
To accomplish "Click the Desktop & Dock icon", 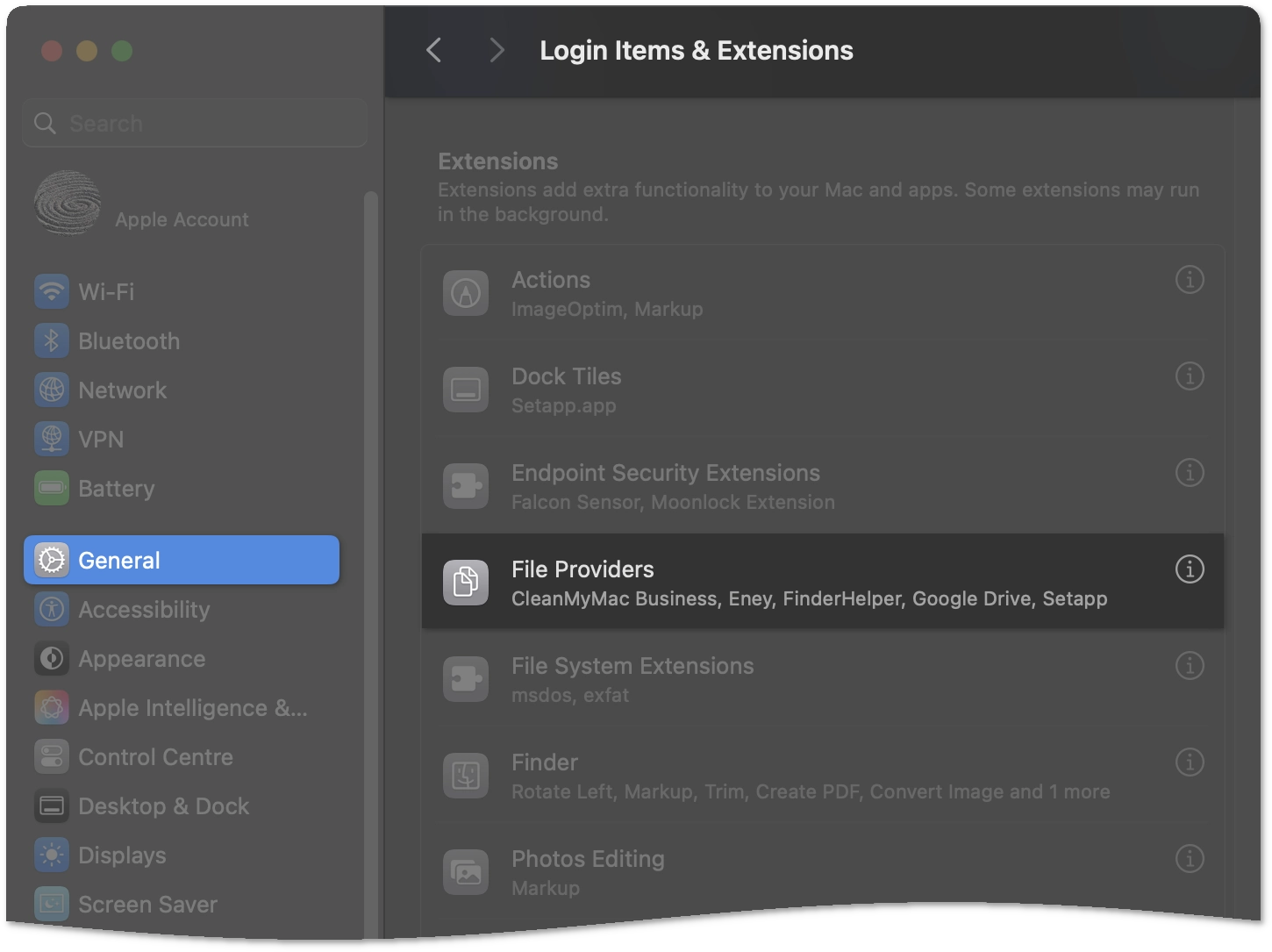I will (52, 805).
